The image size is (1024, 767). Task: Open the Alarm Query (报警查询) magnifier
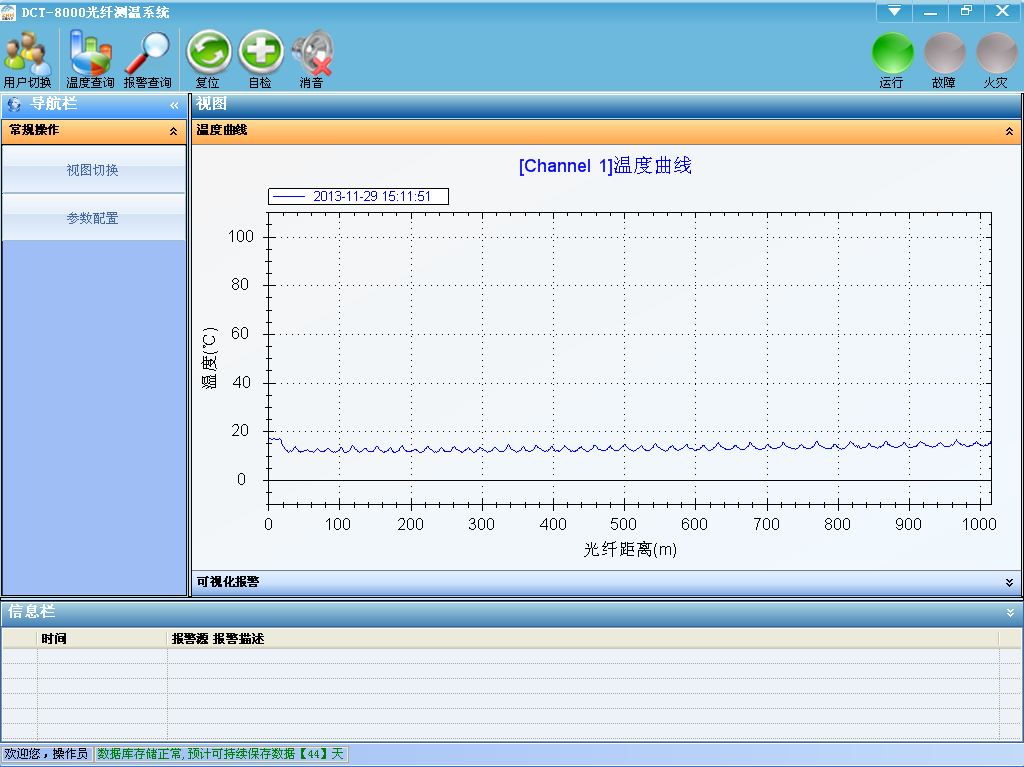coord(147,58)
